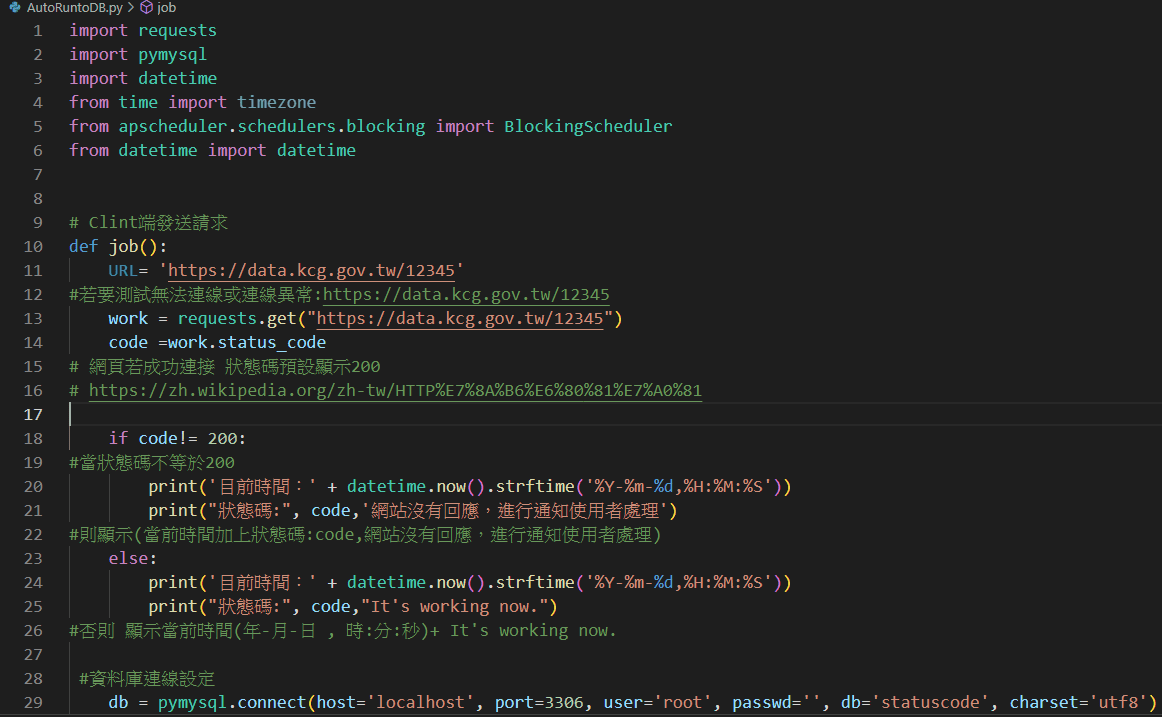The height and width of the screenshot is (717, 1162).
Task: Click the Python file icon in breadcrumb
Action: 14,7
